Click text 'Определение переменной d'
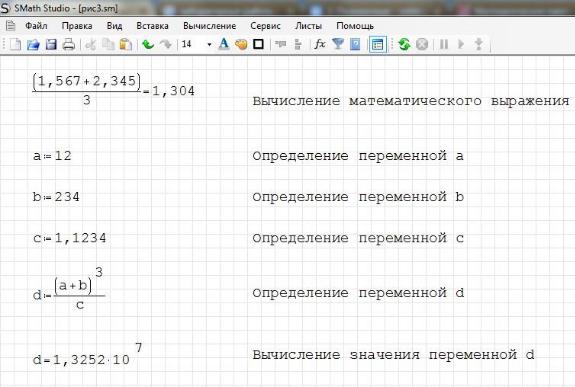Viewport: 575px width, 387px height. [358, 293]
